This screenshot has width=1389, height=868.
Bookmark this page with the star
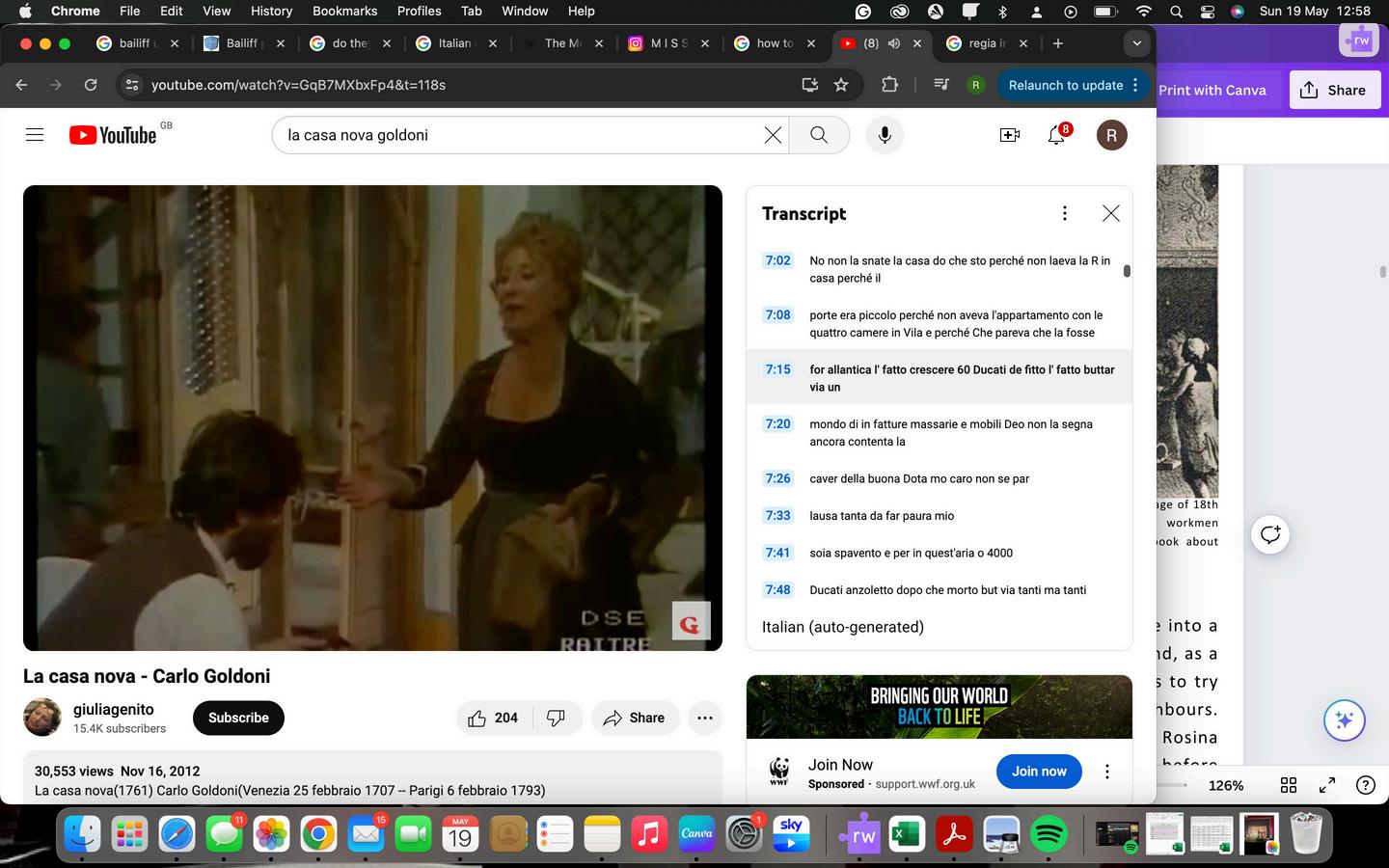coord(841,85)
